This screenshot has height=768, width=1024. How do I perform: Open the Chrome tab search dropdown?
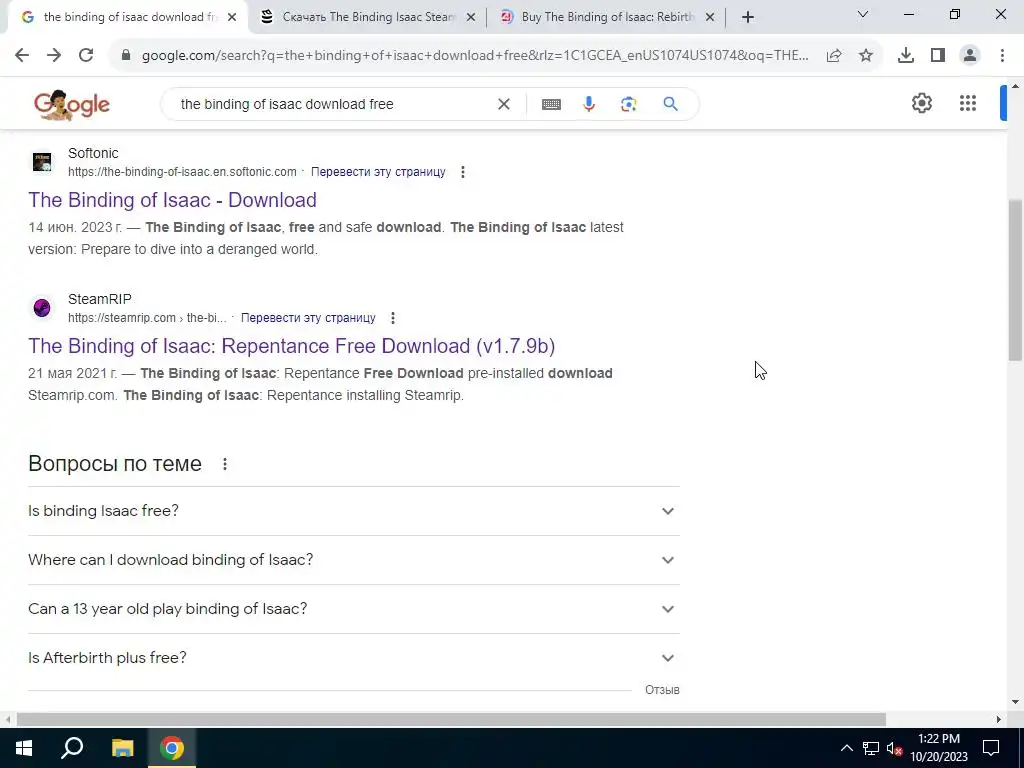coord(862,14)
